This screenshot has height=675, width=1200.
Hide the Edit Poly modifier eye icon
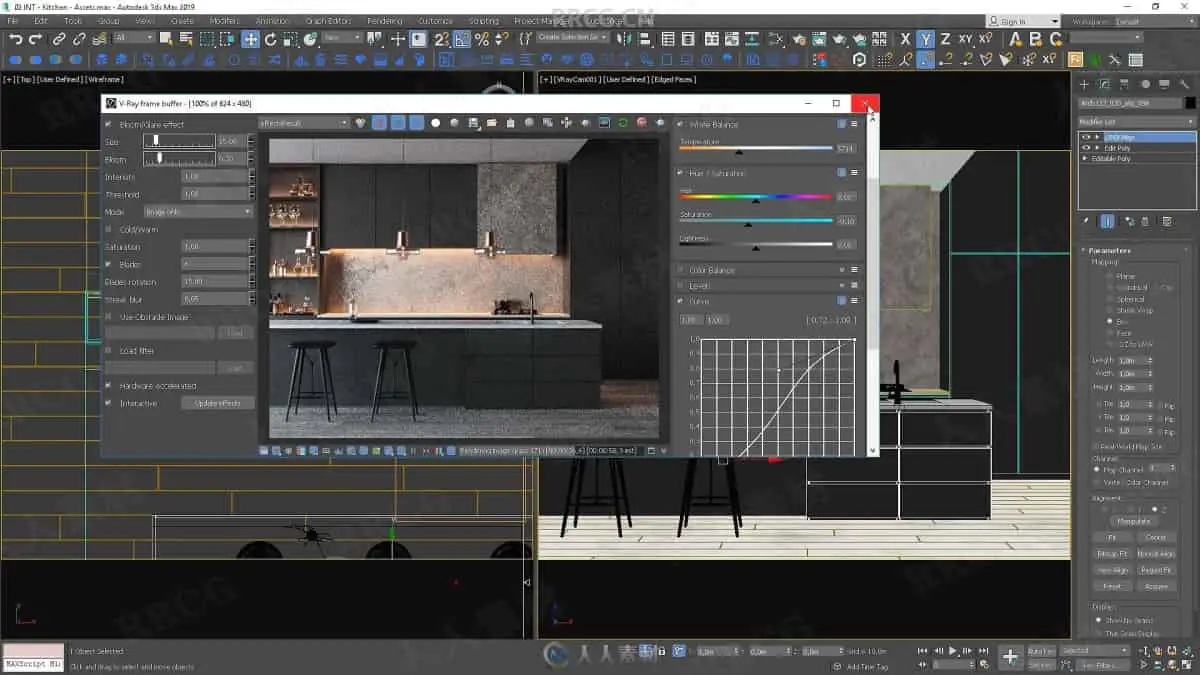coord(1086,148)
